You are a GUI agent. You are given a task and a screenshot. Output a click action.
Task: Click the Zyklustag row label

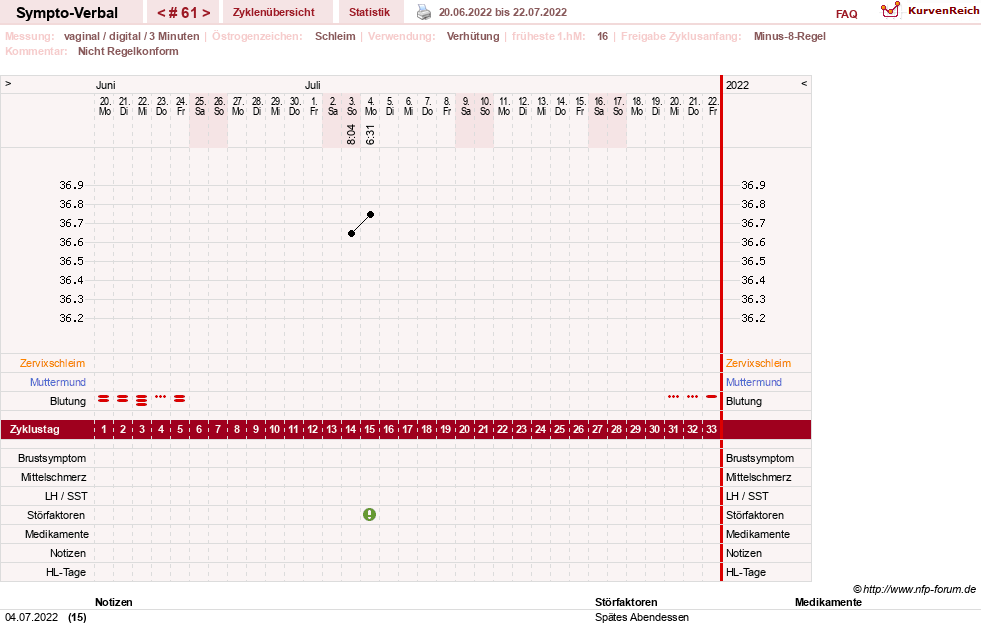(x=34, y=430)
